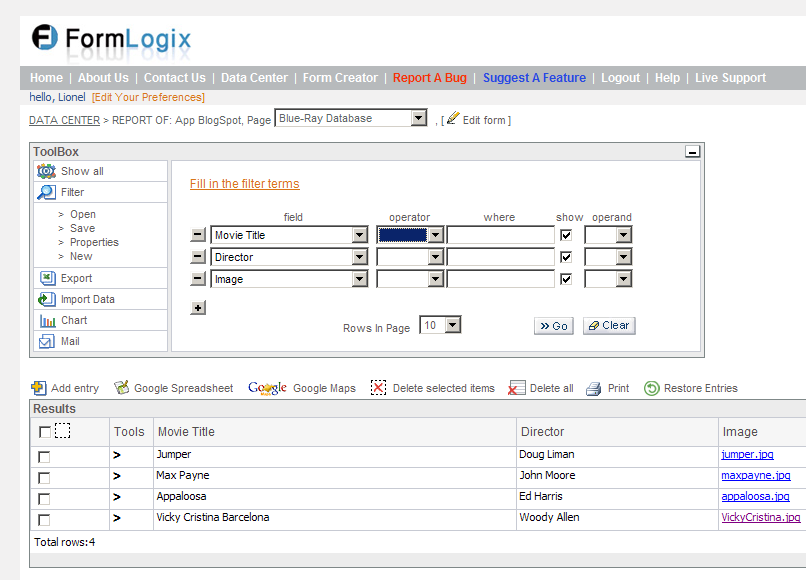Click the Import Data icon
The image size is (806, 580).
[47, 299]
